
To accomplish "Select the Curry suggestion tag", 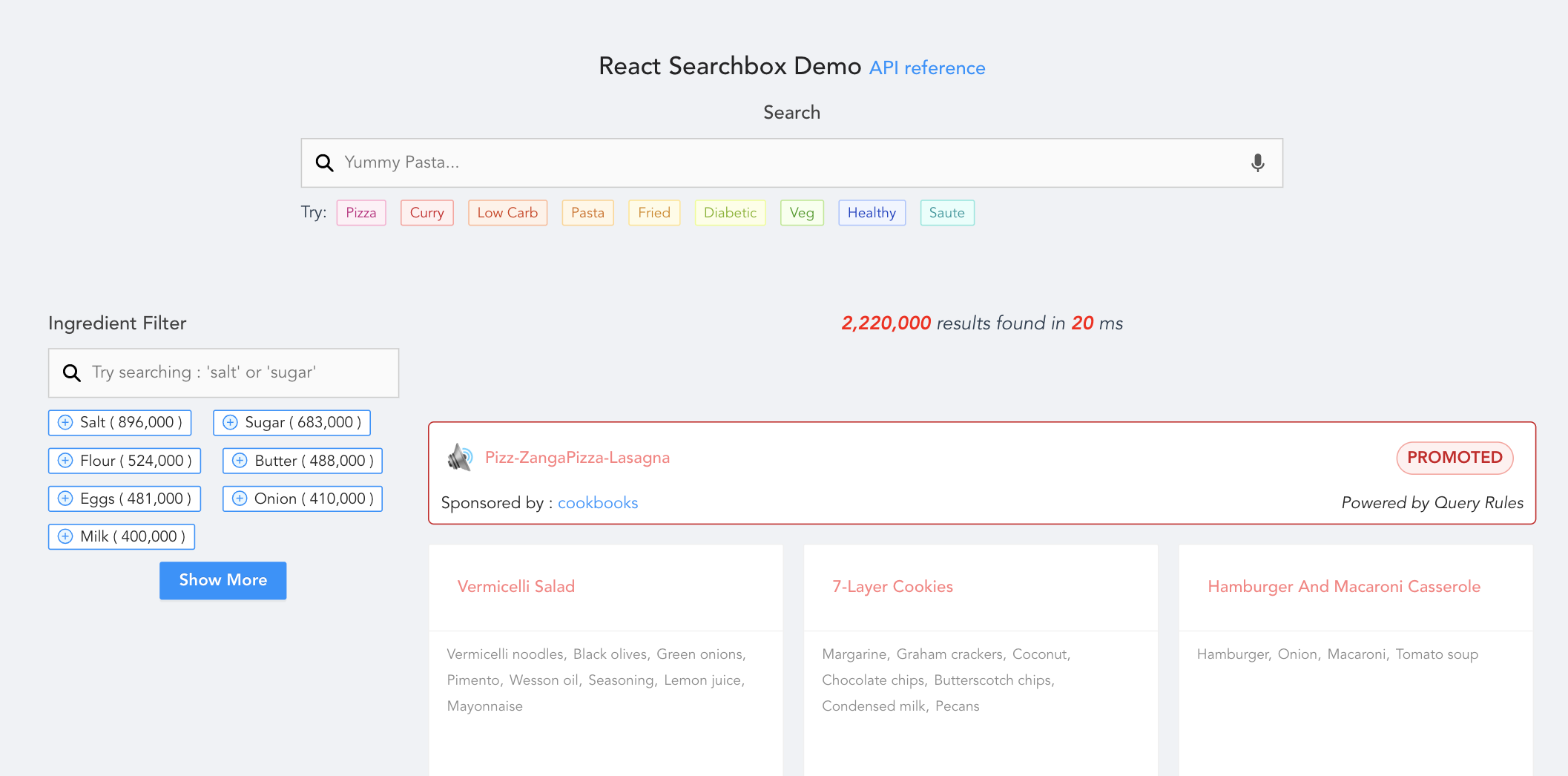I will pyautogui.click(x=427, y=212).
